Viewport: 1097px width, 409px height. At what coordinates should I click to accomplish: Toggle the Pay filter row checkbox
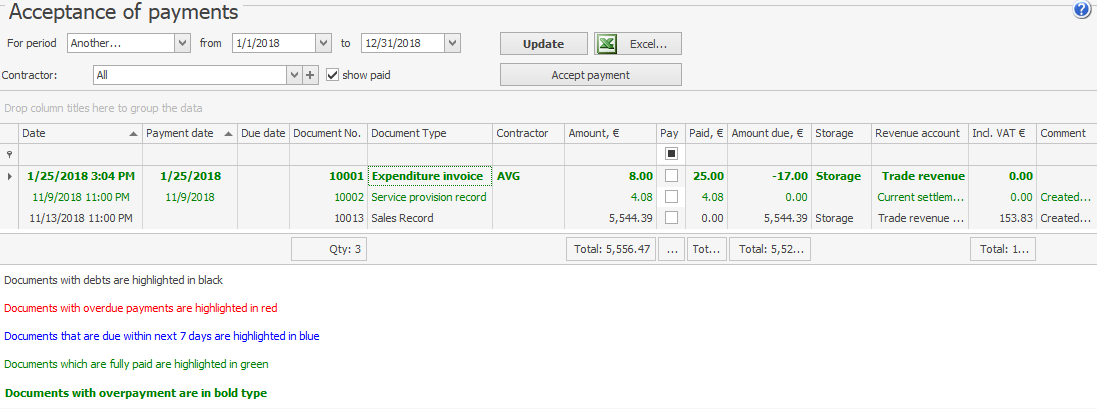click(x=671, y=154)
